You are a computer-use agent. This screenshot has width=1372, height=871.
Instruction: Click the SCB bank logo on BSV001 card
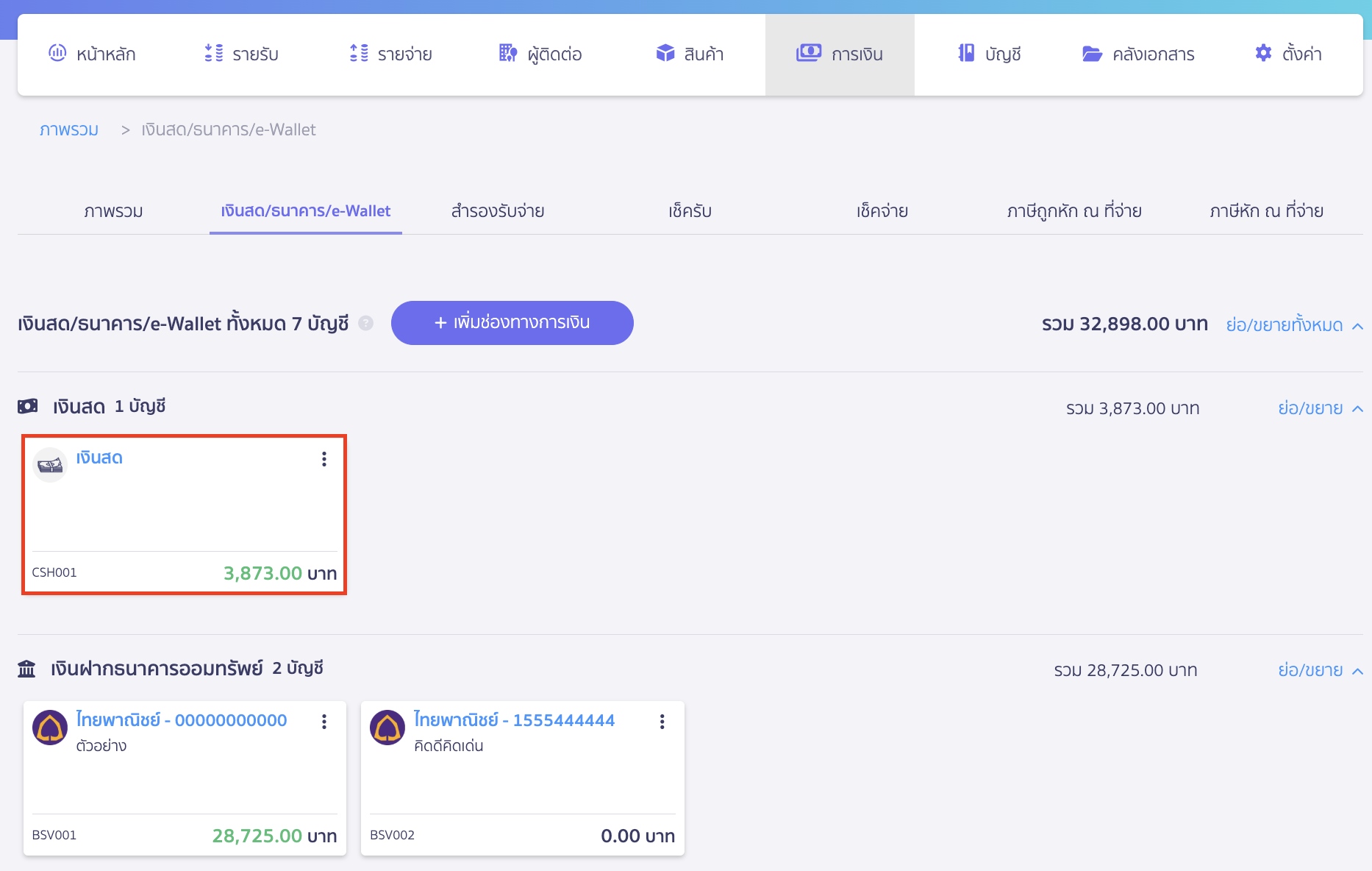coord(50,728)
